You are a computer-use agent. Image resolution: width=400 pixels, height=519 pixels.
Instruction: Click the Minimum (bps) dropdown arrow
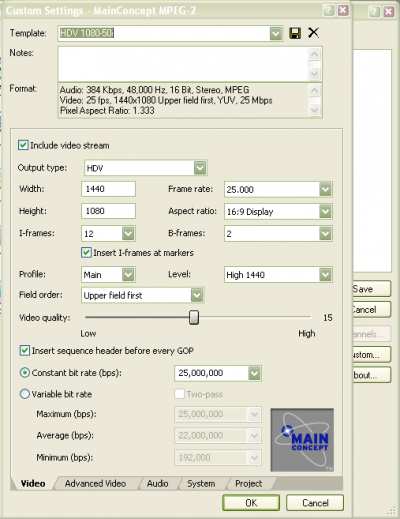(254, 458)
